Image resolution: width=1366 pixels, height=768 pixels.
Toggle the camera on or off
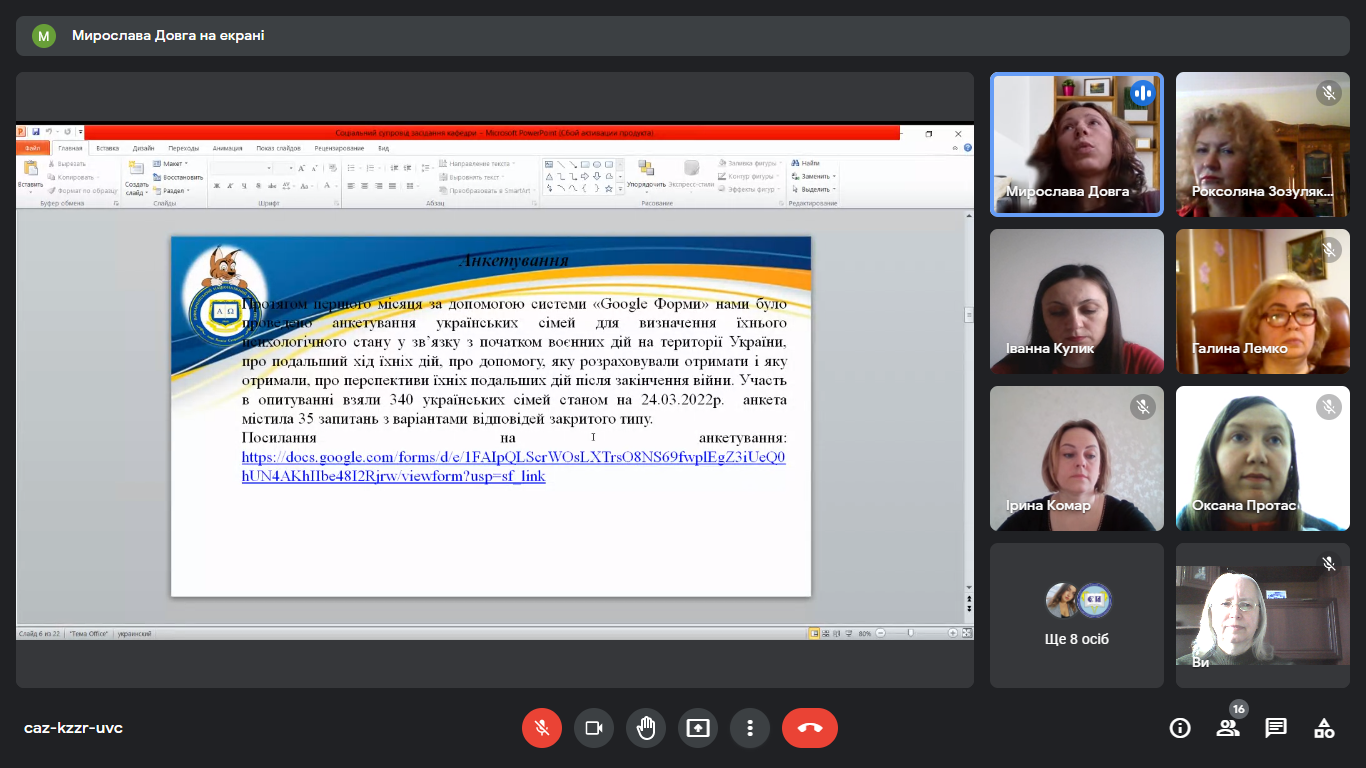[x=594, y=728]
